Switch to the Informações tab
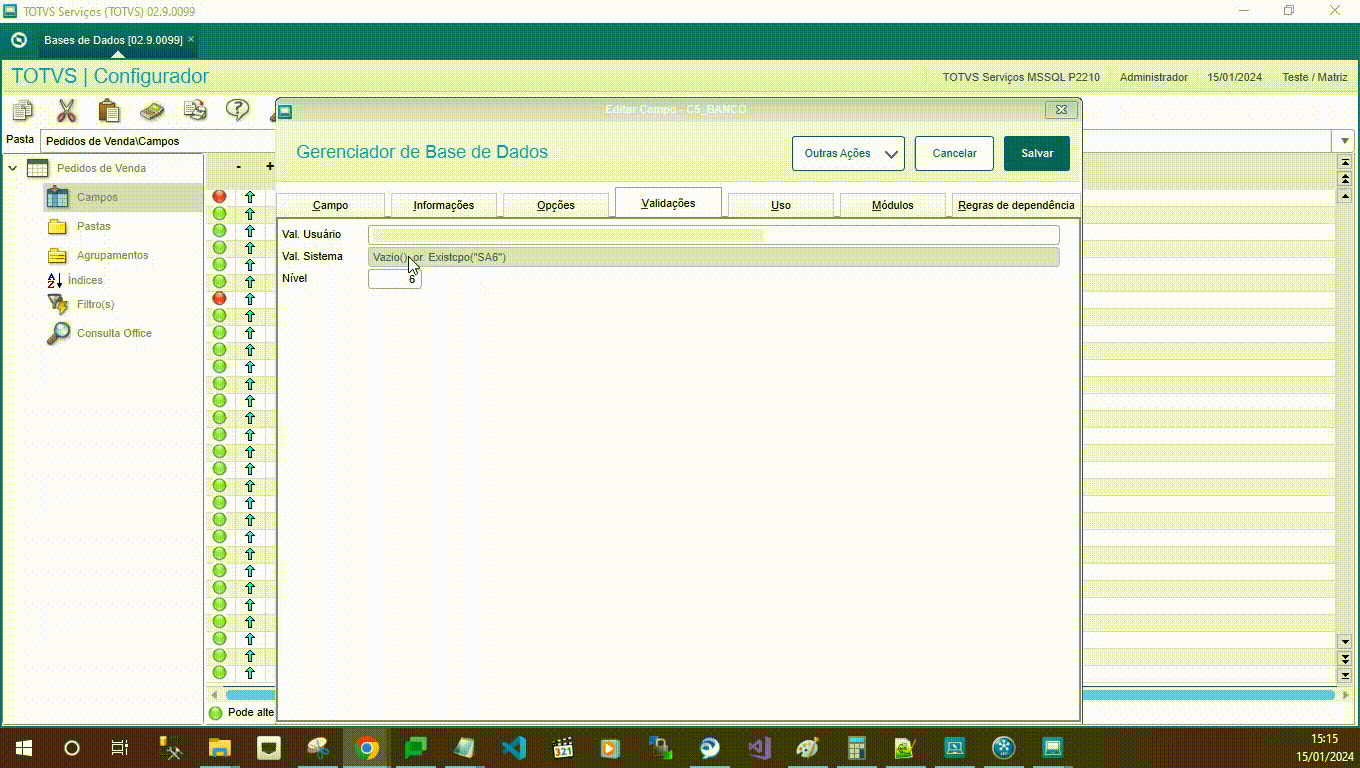Screen dimensions: 1360x768 (443, 204)
